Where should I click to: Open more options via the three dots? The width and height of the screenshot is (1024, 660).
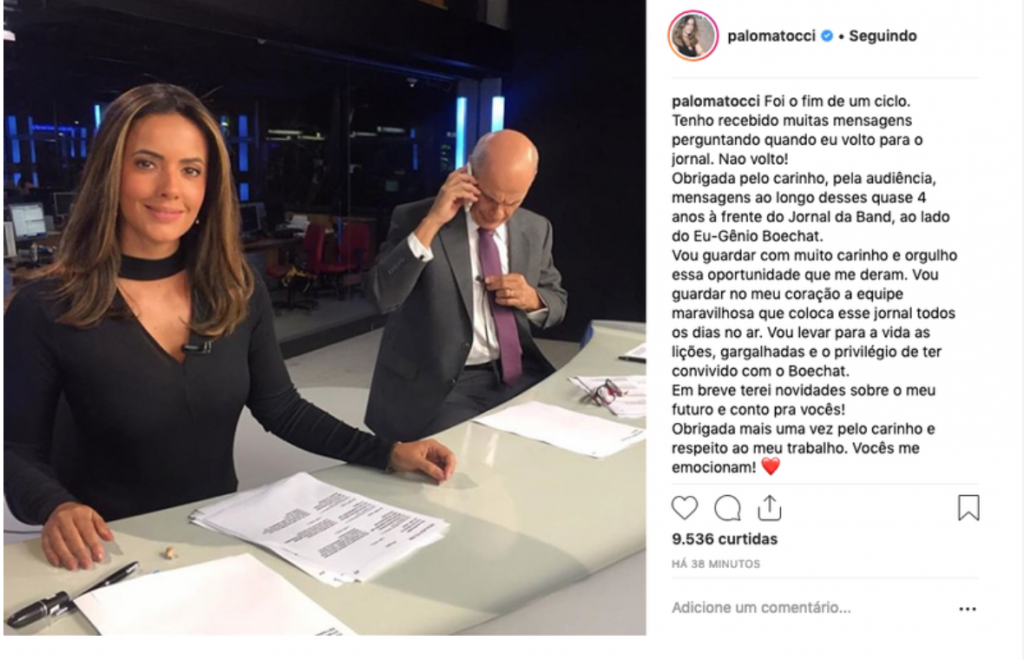coord(968,609)
